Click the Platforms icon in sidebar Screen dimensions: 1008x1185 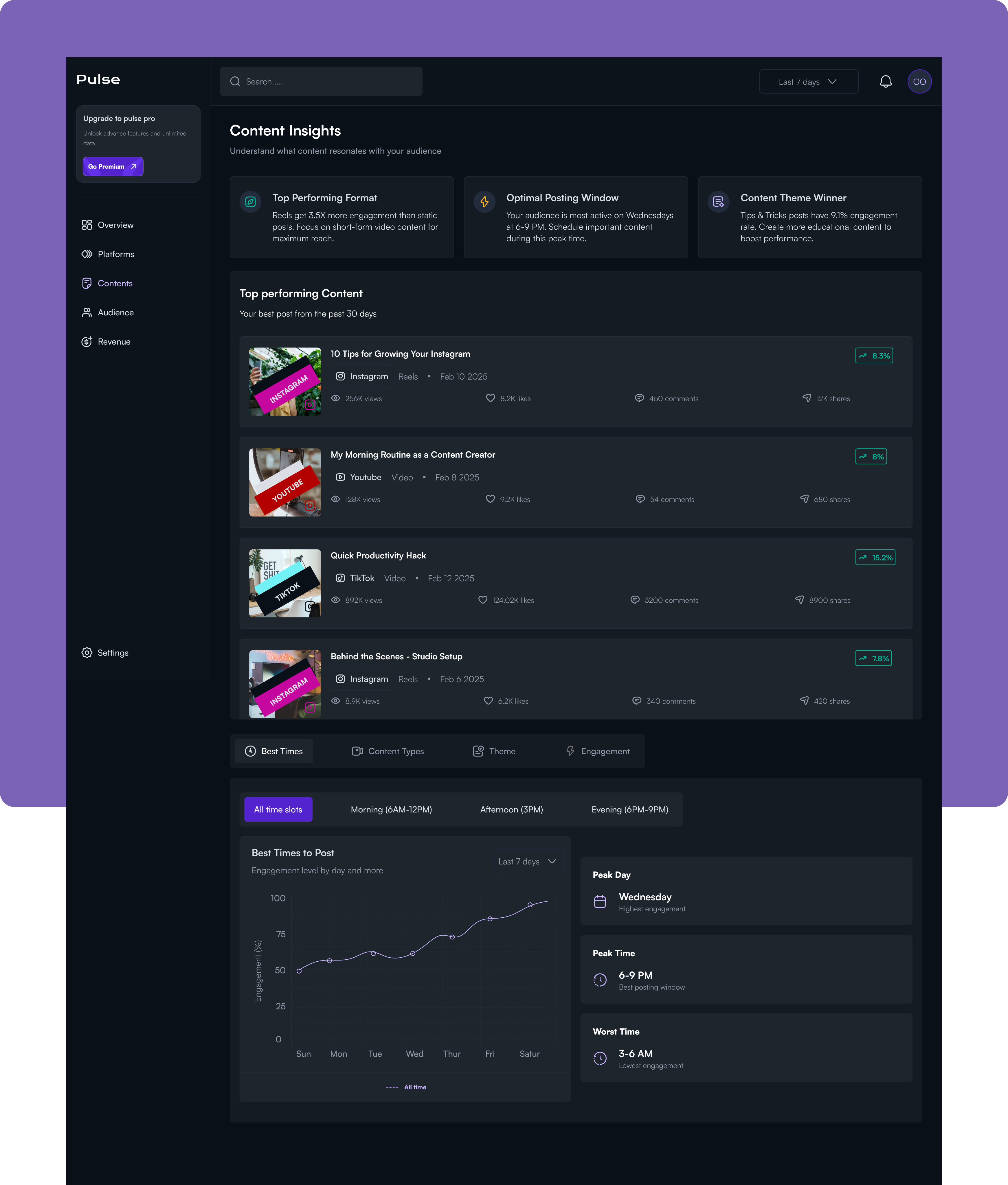tap(86, 254)
